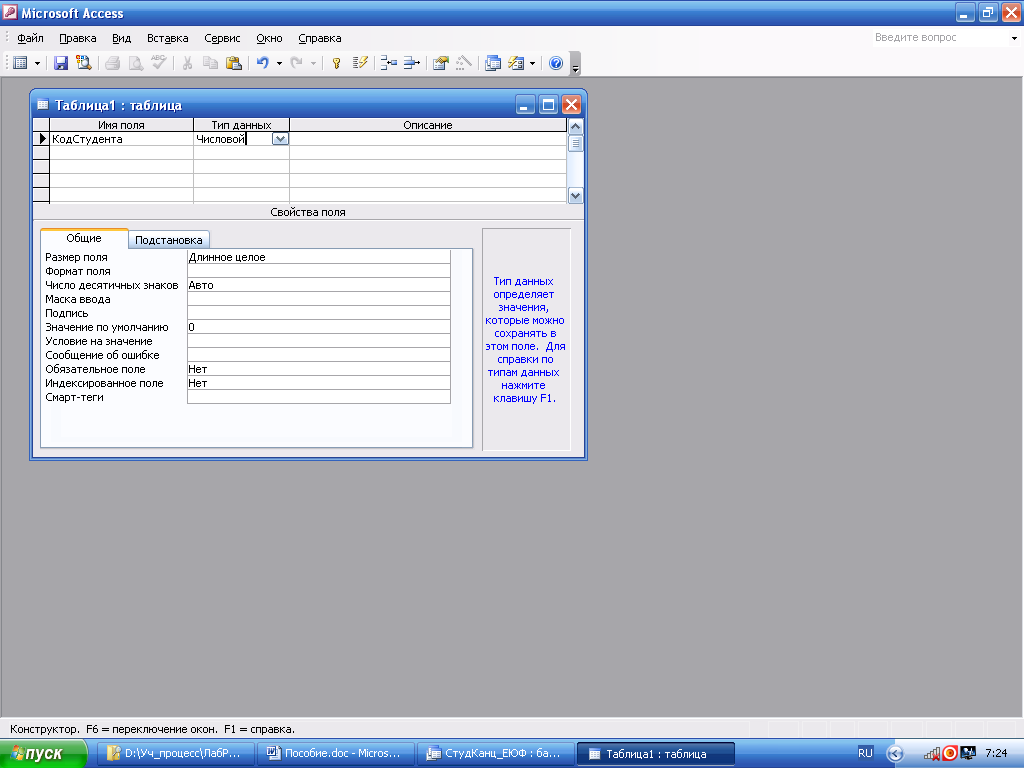Maximize the Таблица1 table window

pos(549,104)
